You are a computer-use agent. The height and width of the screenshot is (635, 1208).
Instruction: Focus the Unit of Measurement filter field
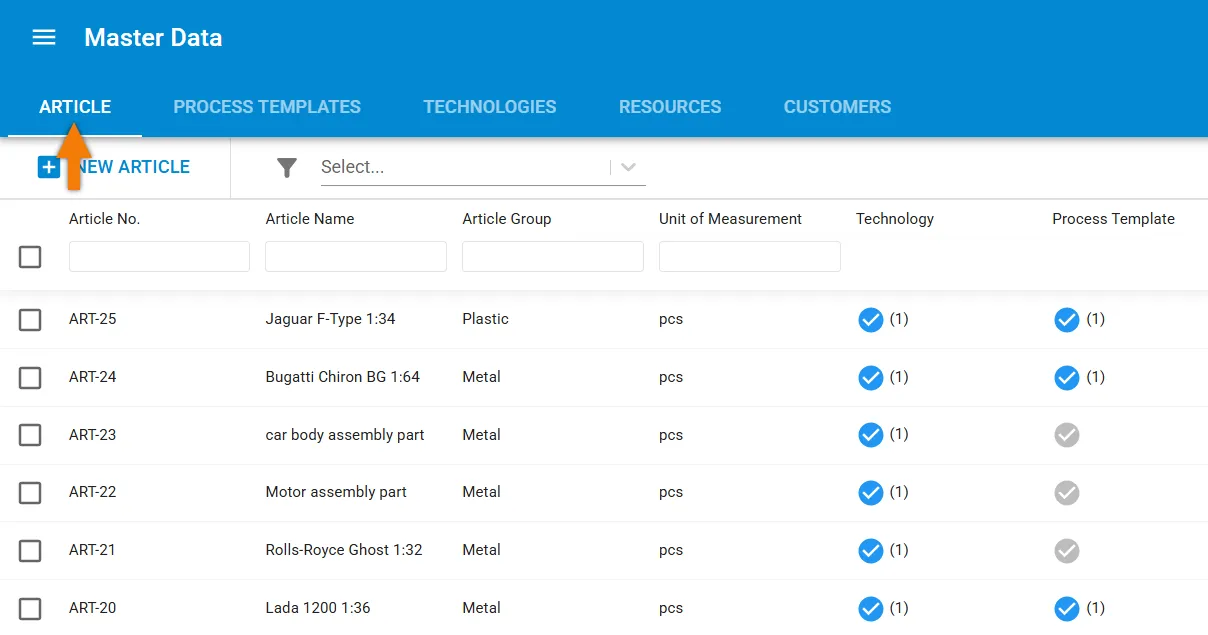(750, 257)
